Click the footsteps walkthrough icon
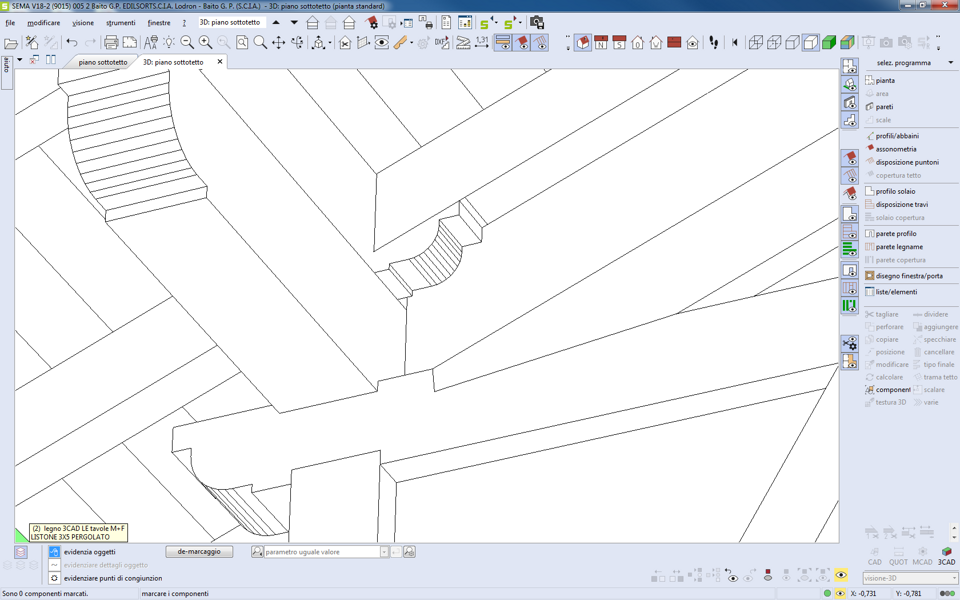The height and width of the screenshot is (600, 960). [714, 43]
